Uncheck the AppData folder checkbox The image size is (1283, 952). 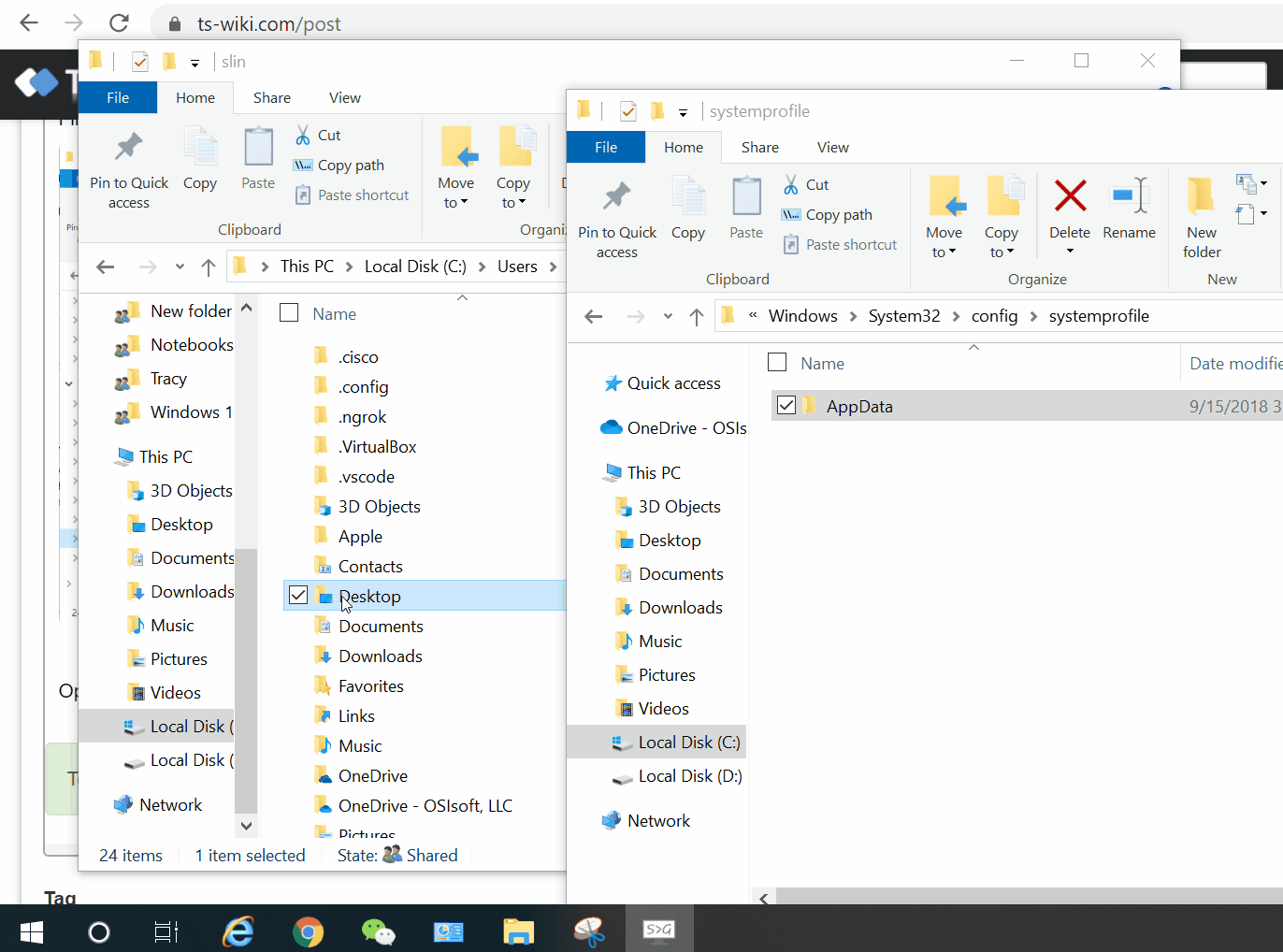(x=786, y=406)
